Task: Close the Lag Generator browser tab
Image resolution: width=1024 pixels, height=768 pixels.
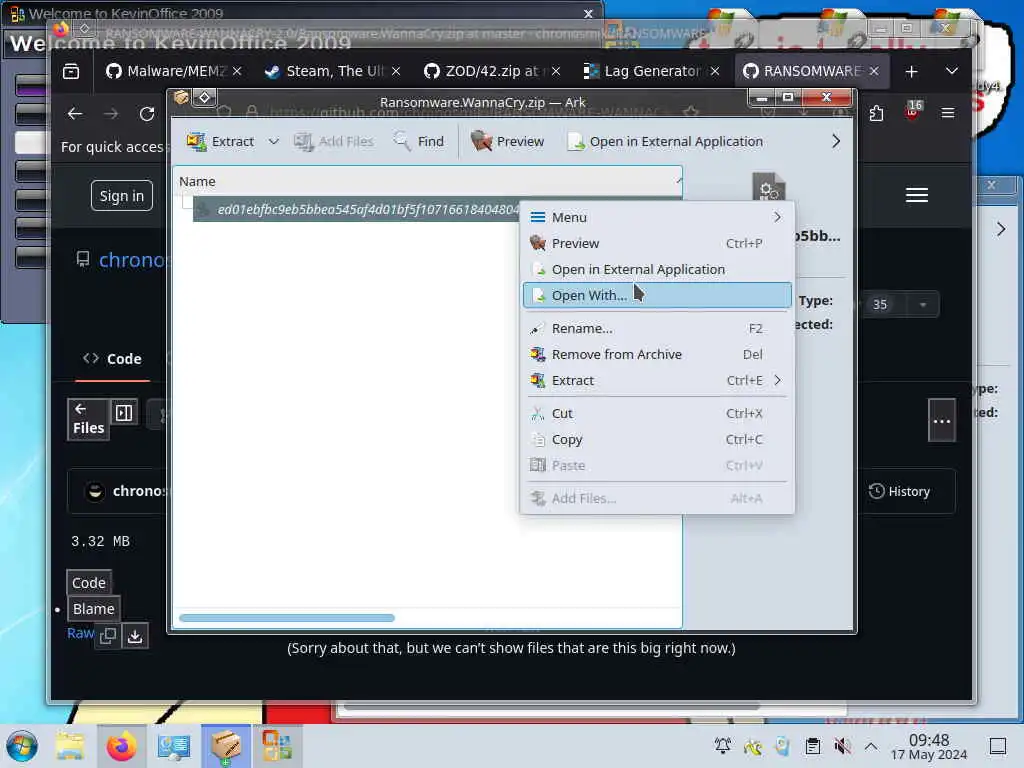Action: click(715, 71)
